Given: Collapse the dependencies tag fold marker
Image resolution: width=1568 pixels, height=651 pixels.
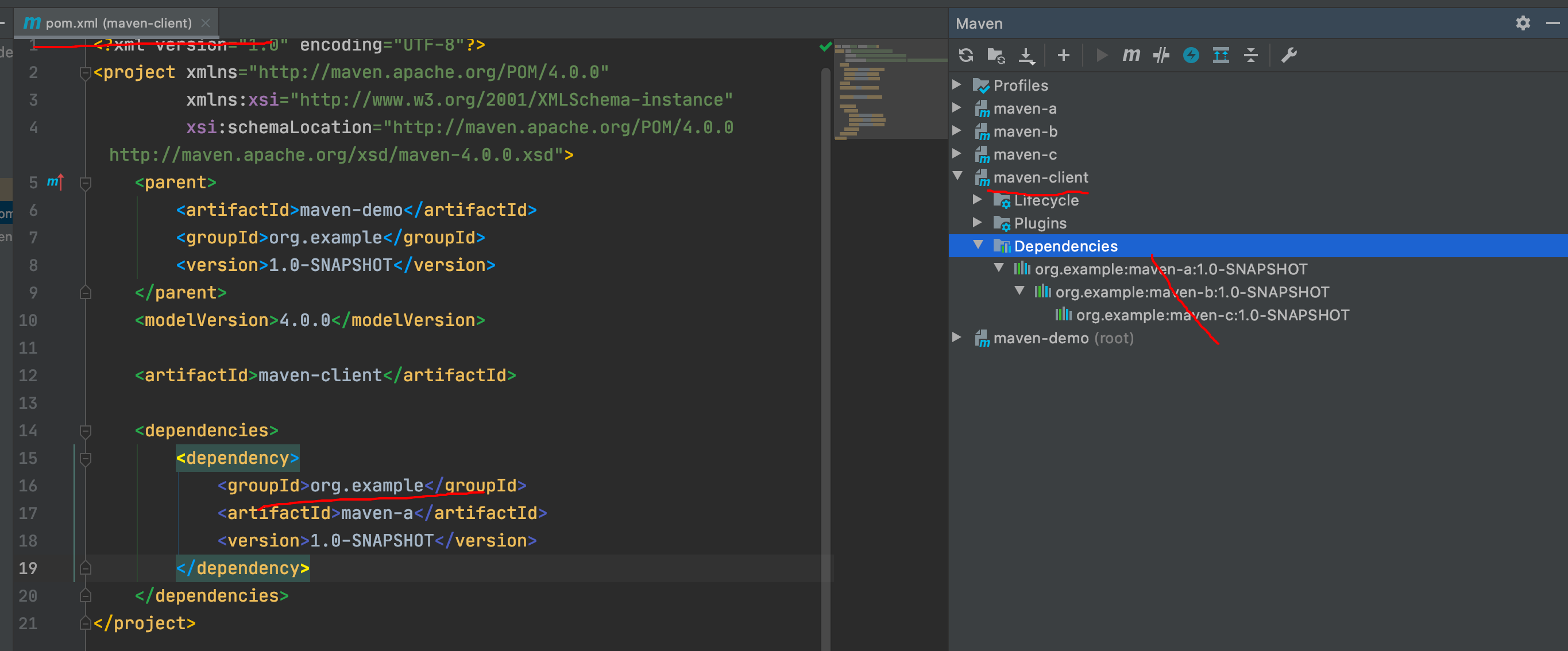Looking at the screenshot, I should point(86,431).
